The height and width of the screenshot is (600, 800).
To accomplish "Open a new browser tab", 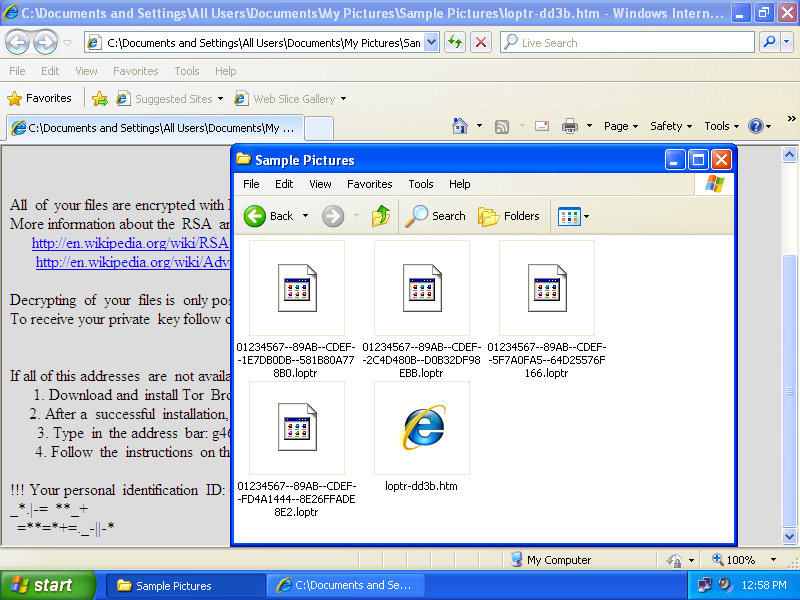I will click(x=319, y=128).
